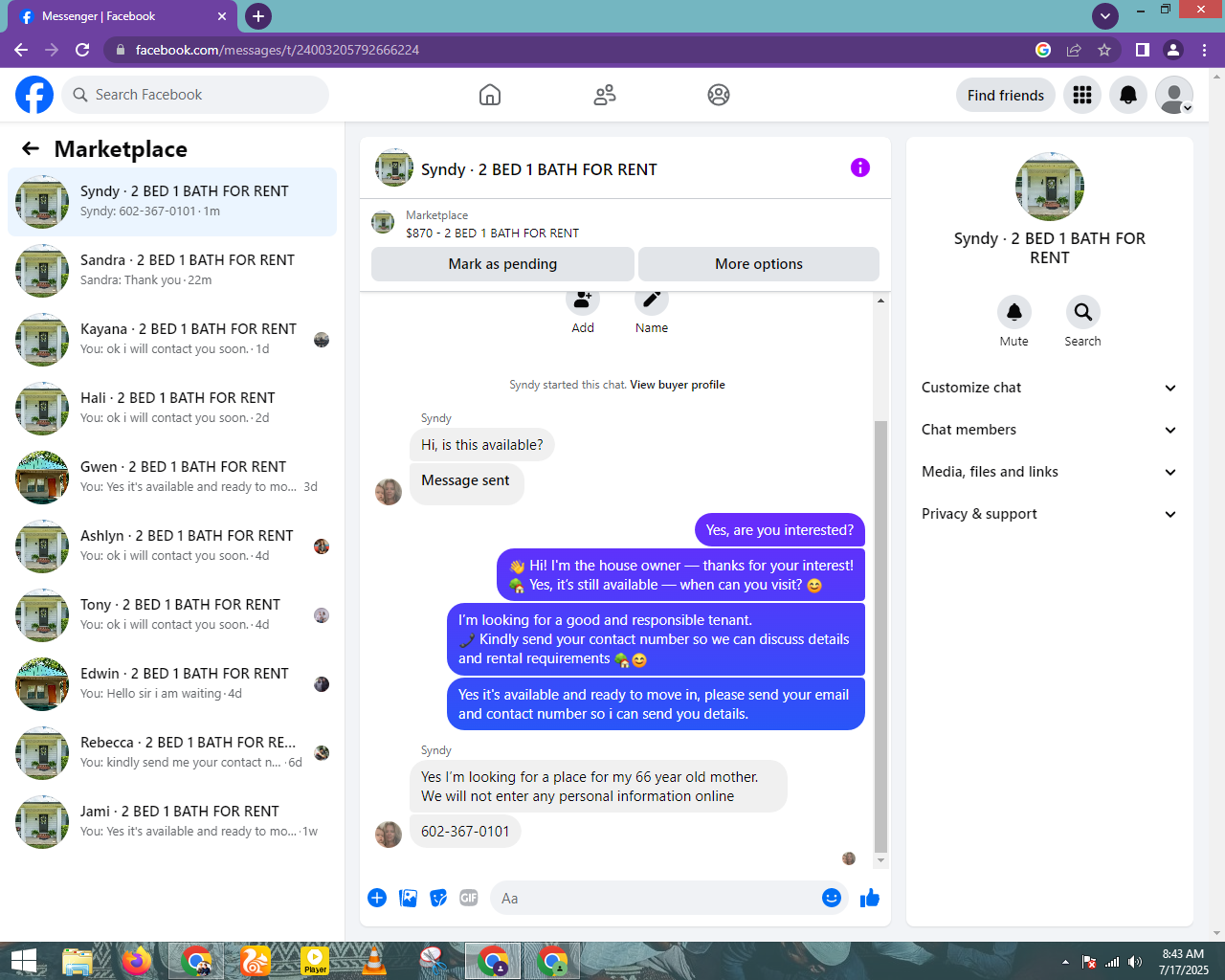The height and width of the screenshot is (980, 1225).
Task: Reload the page in browser
Action: click(82, 50)
